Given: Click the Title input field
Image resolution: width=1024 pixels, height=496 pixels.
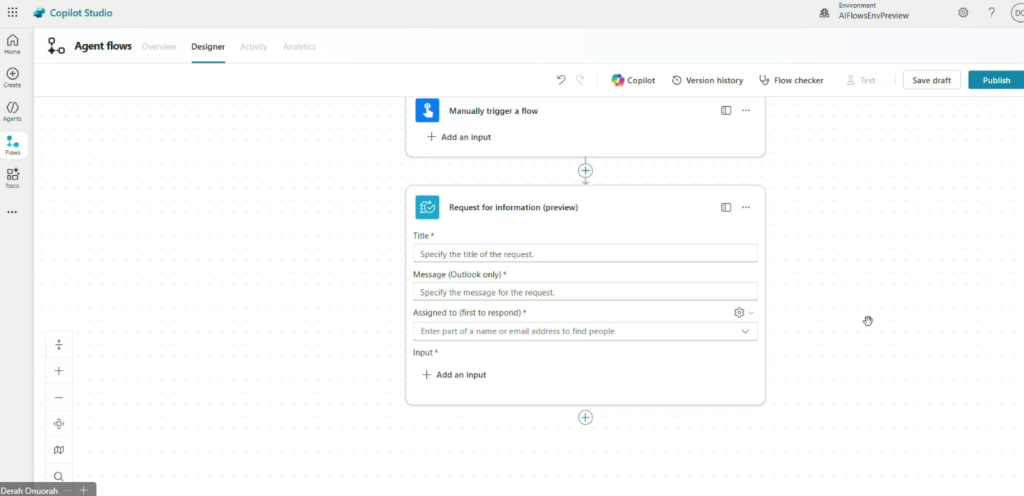Looking at the screenshot, I should coord(585,254).
